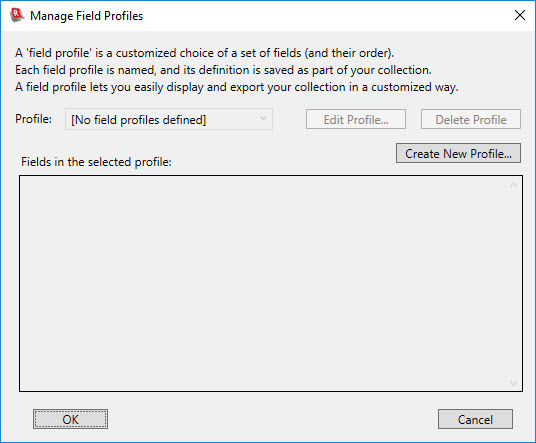Screen dimensions: 536x443
Task: Click the Edit Profile... button
Action: coord(356,119)
